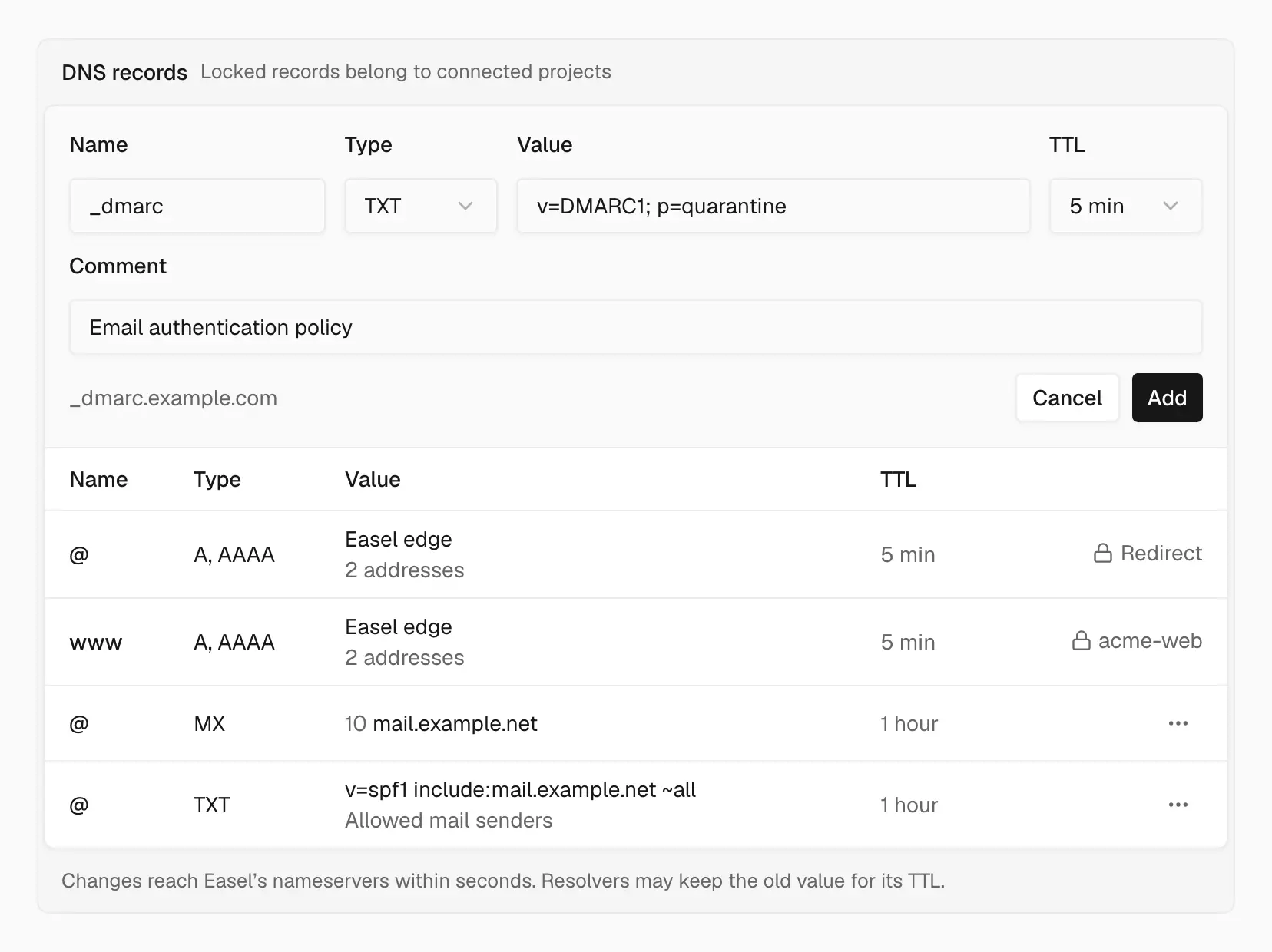Screen dimensions: 1272x952
Task: Click the '5 min' TTL in www row
Action: (908, 643)
